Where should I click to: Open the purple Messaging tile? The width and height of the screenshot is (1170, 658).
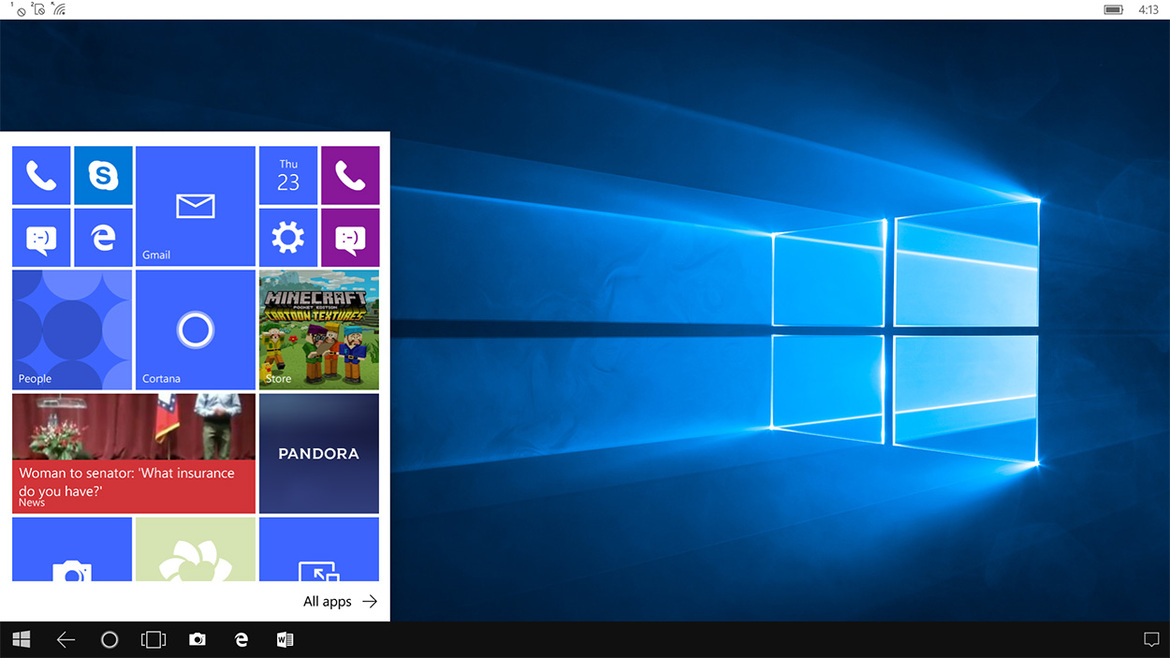pos(350,237)
